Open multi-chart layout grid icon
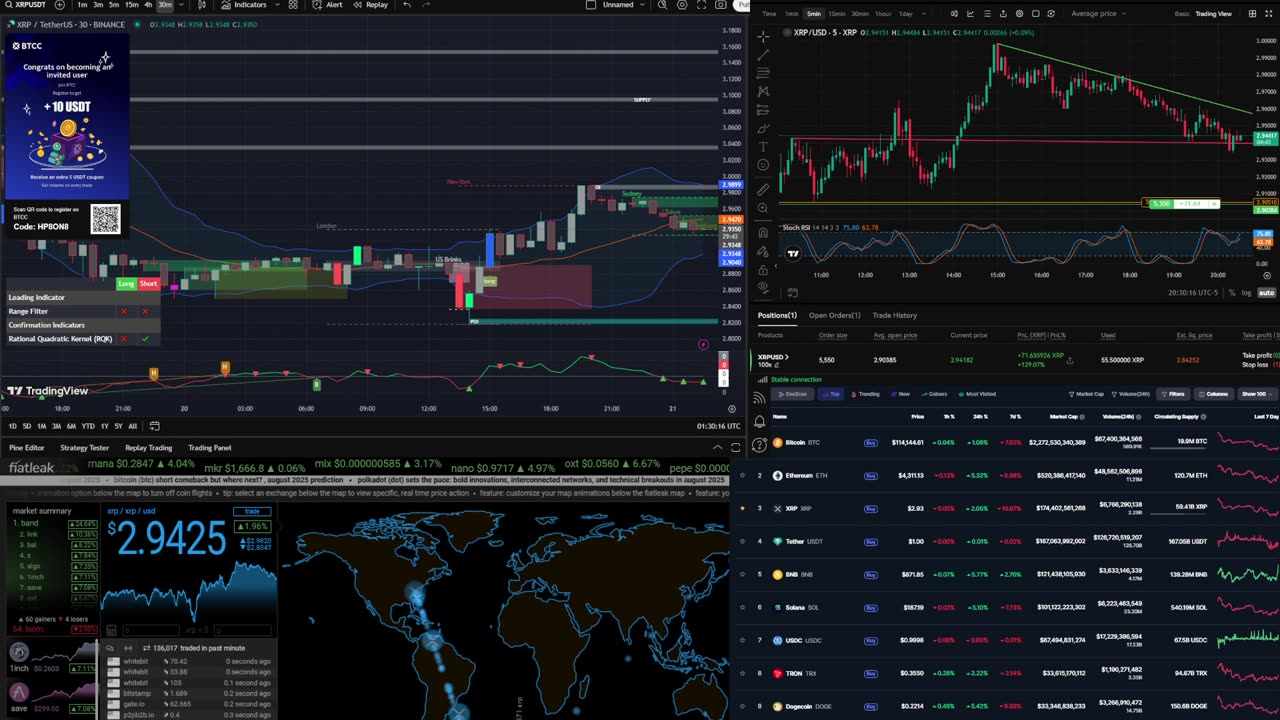This screenshot has width=1280, height=720. pyautogui.click(x=1253, y=14)
